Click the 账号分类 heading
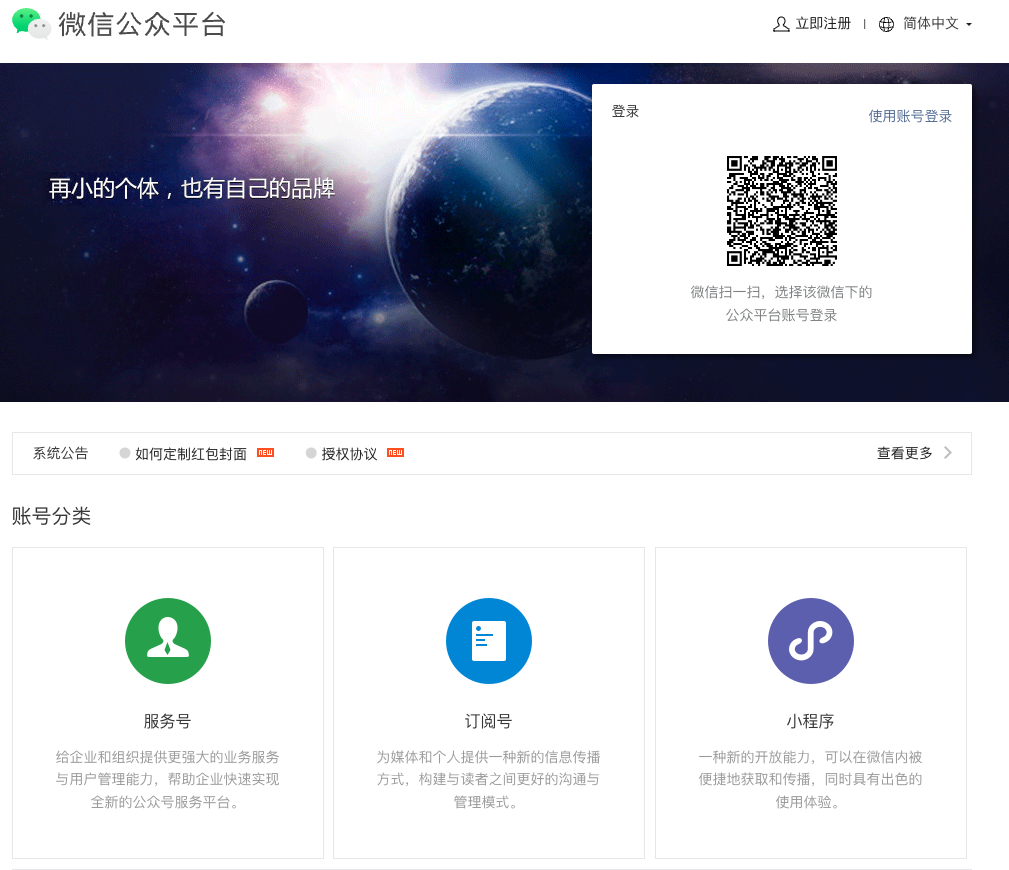Screen dimensions: 1009x870 click(x=51, y=516)
